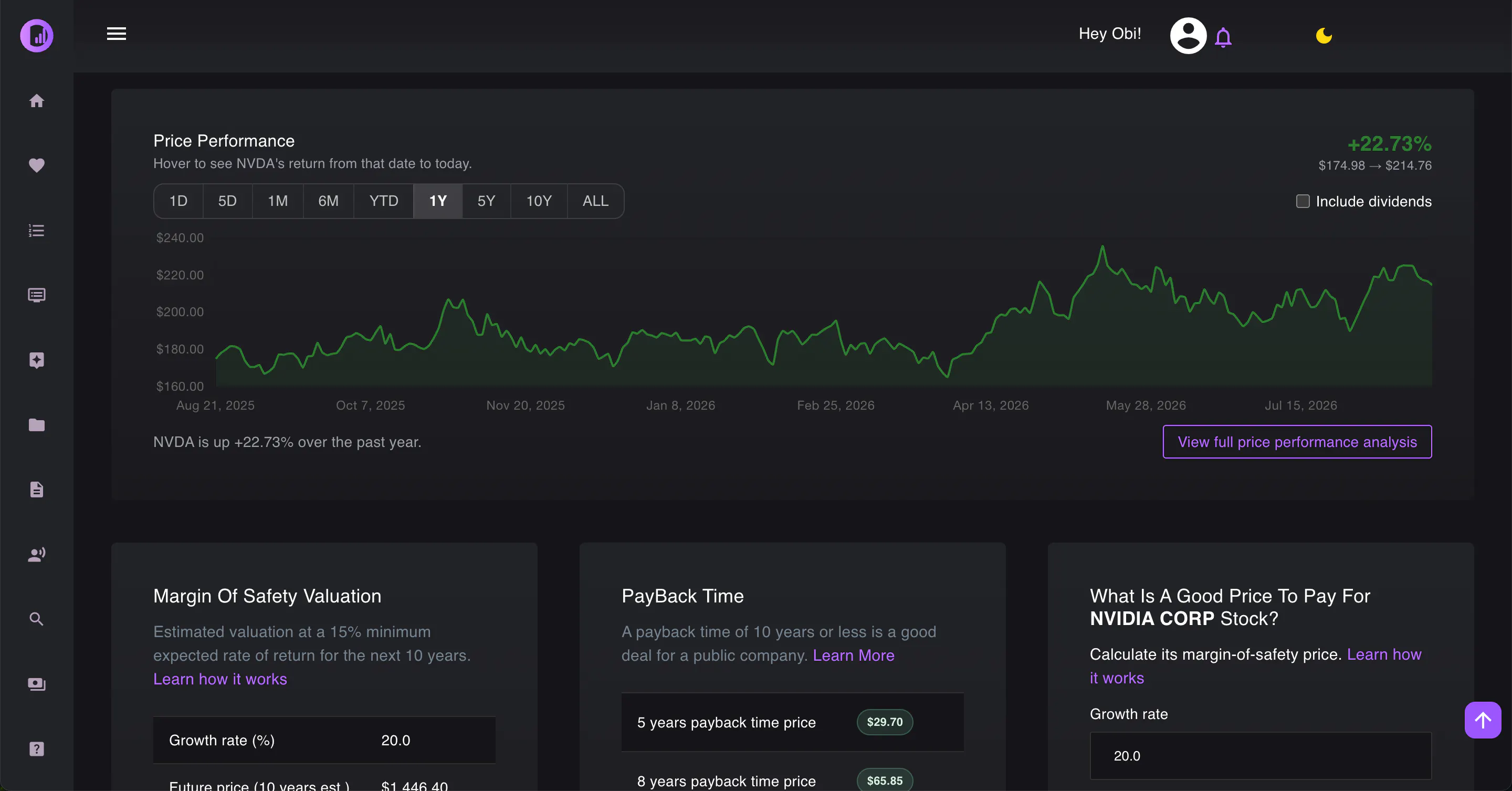Open Learn how it works under Margin Of Safety
Viewport: 1512px width, 791px height.
[220, 679]
